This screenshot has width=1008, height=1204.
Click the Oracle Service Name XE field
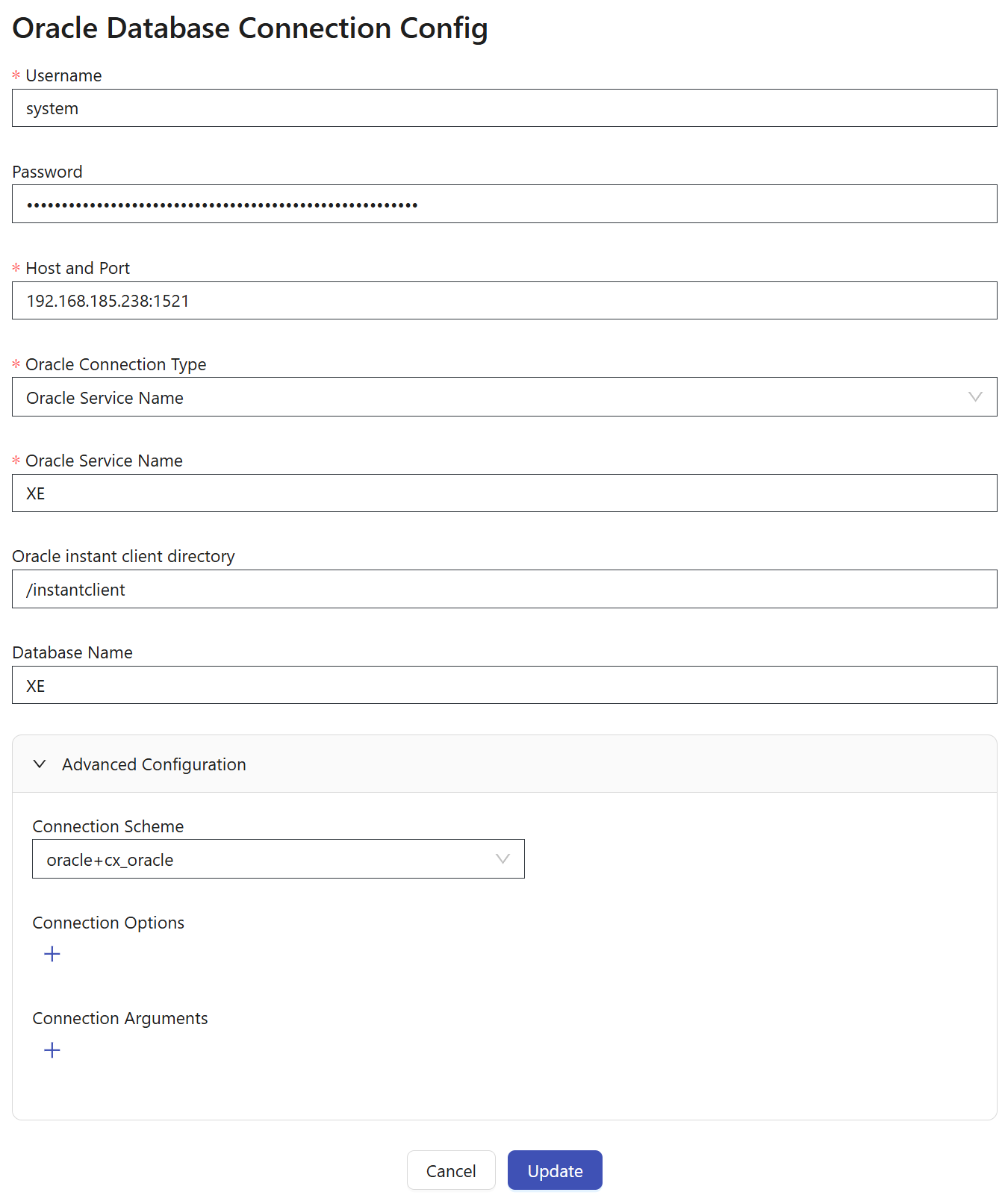coord(504,493)
